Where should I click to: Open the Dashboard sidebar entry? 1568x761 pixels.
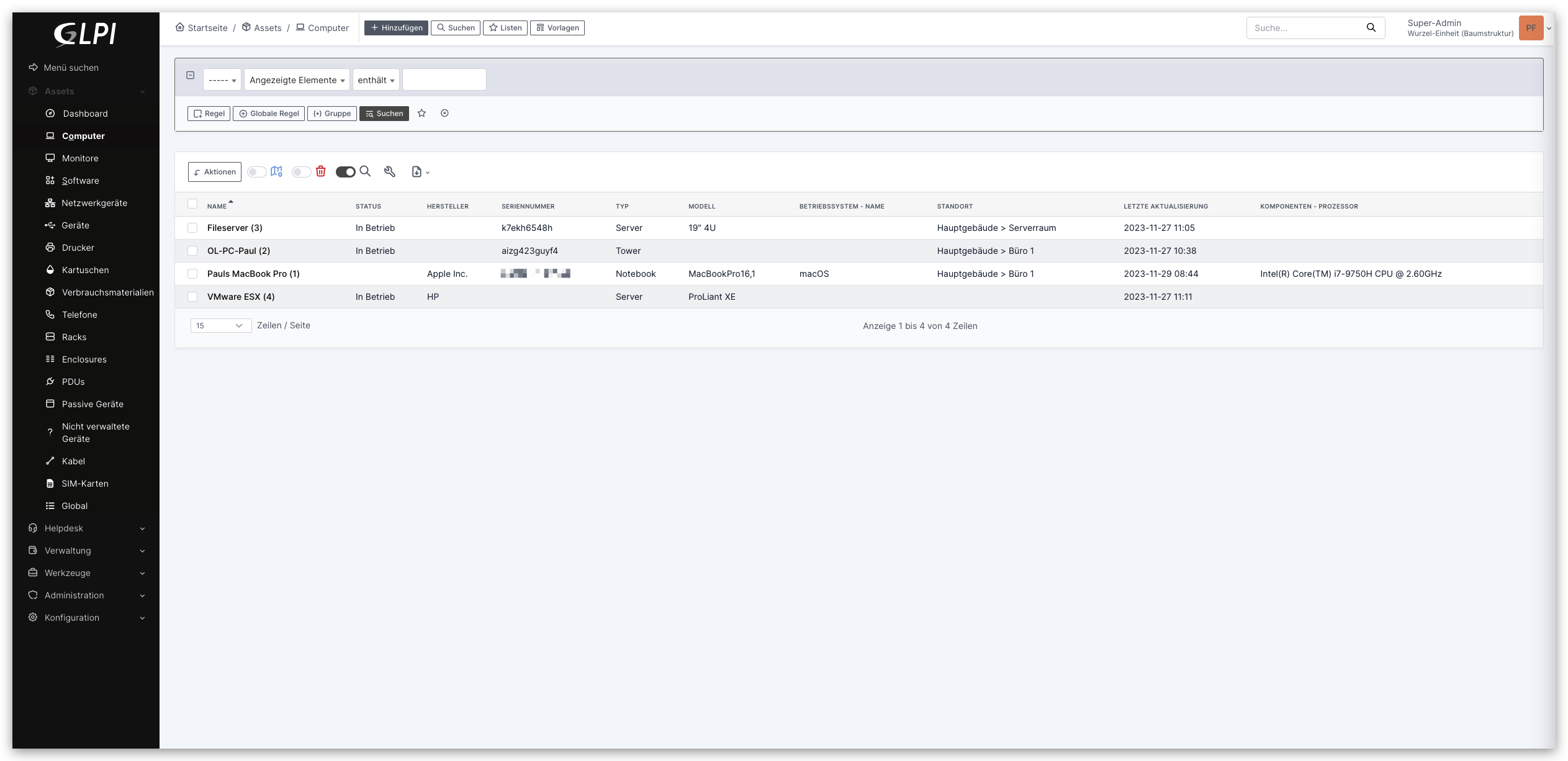[x=85, y=114]
